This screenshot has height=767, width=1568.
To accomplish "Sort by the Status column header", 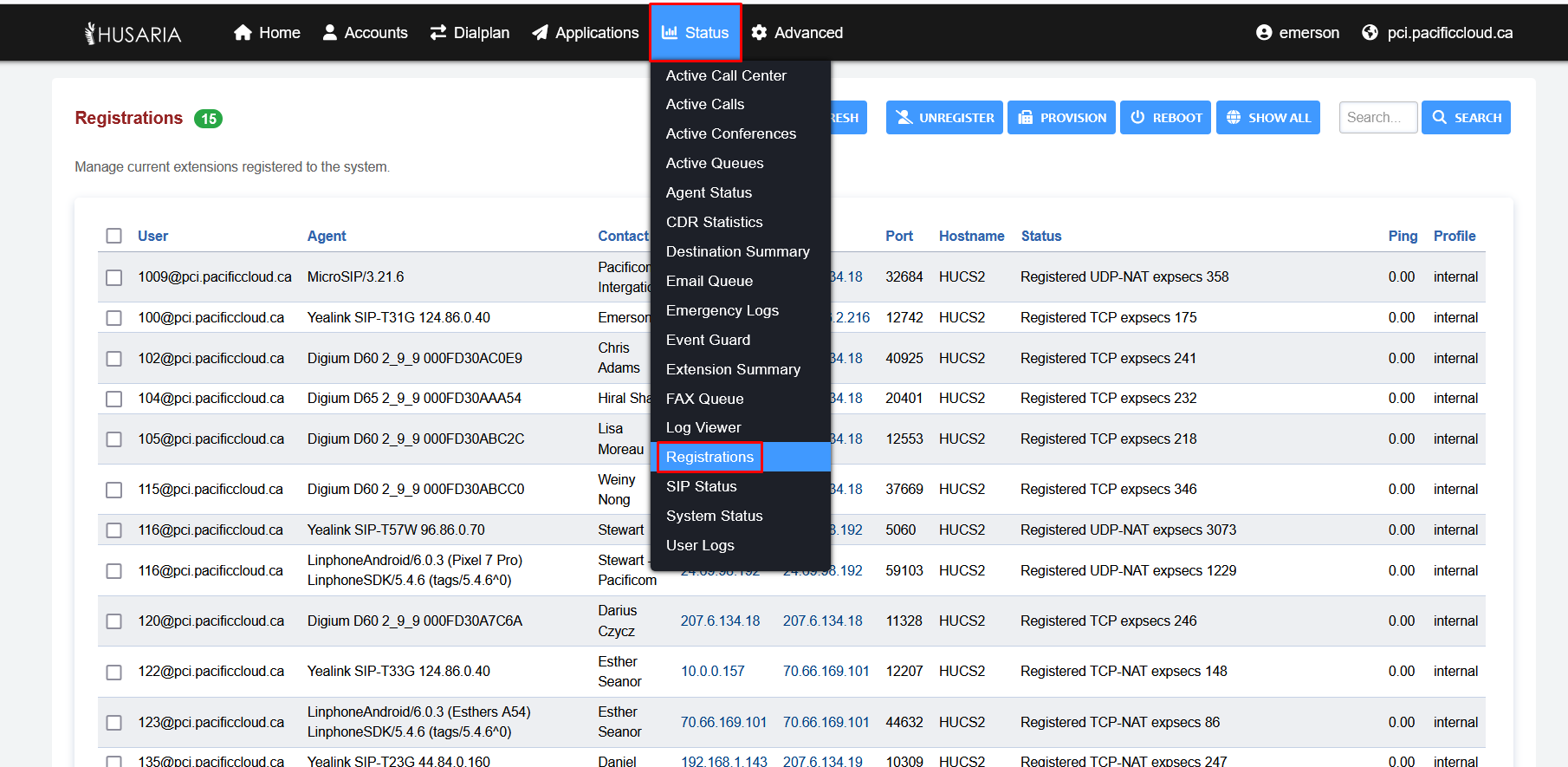I will point(1041,236).
